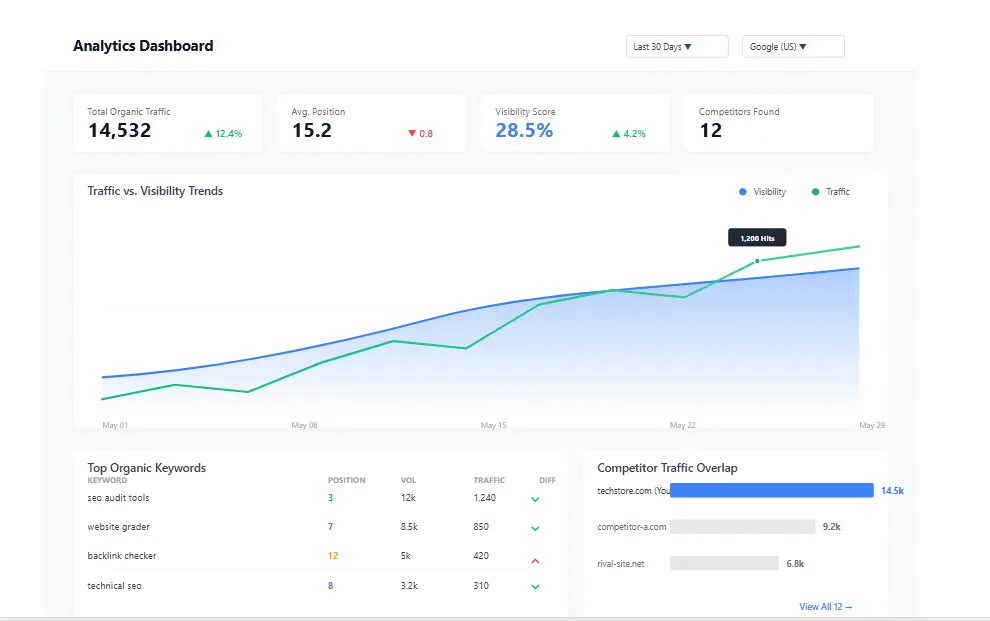
Task: Click the May 15 axis label
Action: [x=493, y=425]
